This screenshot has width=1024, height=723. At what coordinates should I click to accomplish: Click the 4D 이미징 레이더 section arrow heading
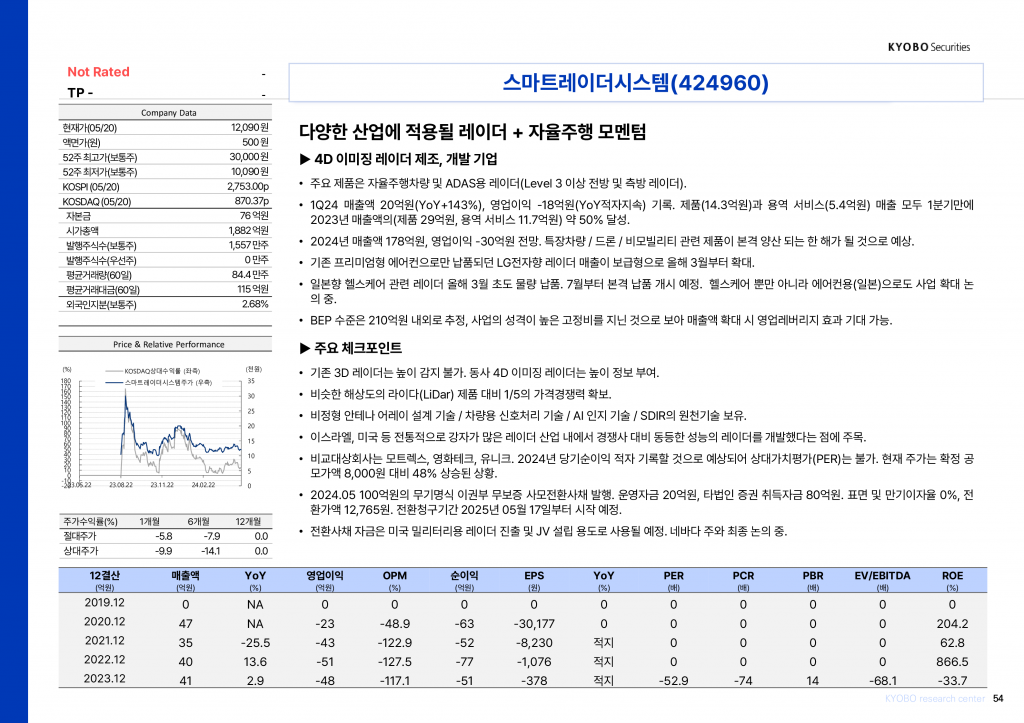point(398,159)
